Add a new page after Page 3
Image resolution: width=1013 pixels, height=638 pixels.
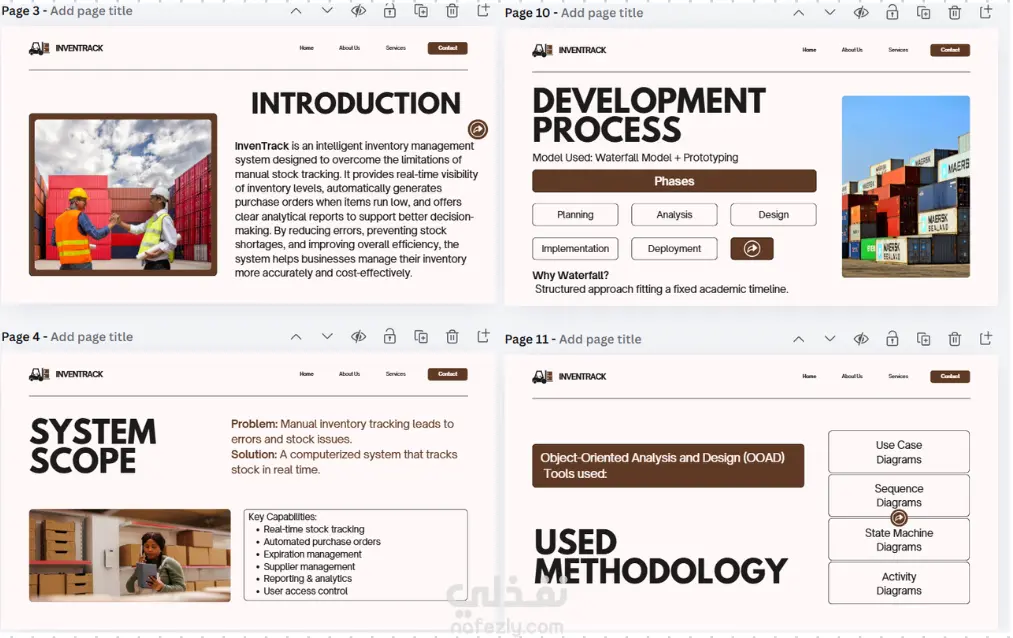click(483, 10)
